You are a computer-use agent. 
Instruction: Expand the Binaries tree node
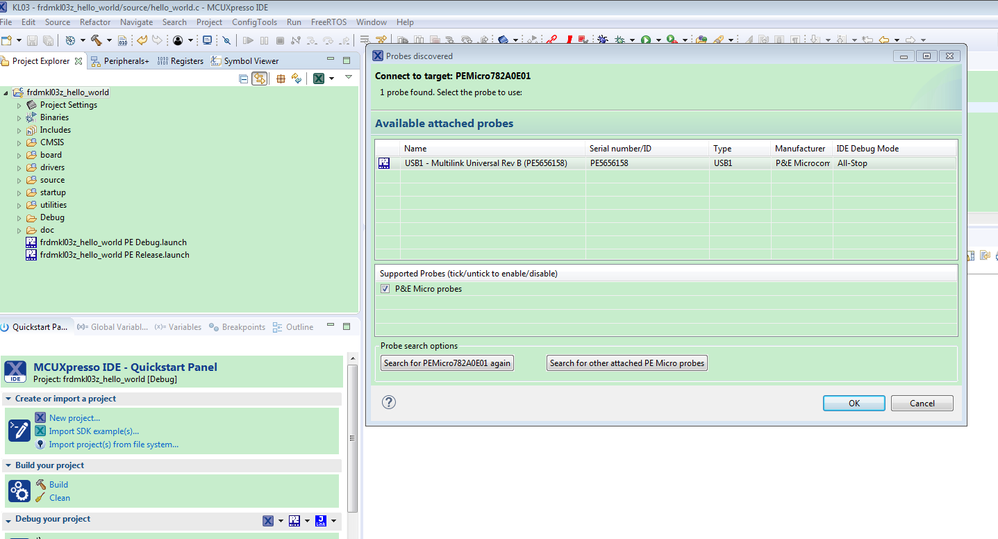tap(19, 118)
